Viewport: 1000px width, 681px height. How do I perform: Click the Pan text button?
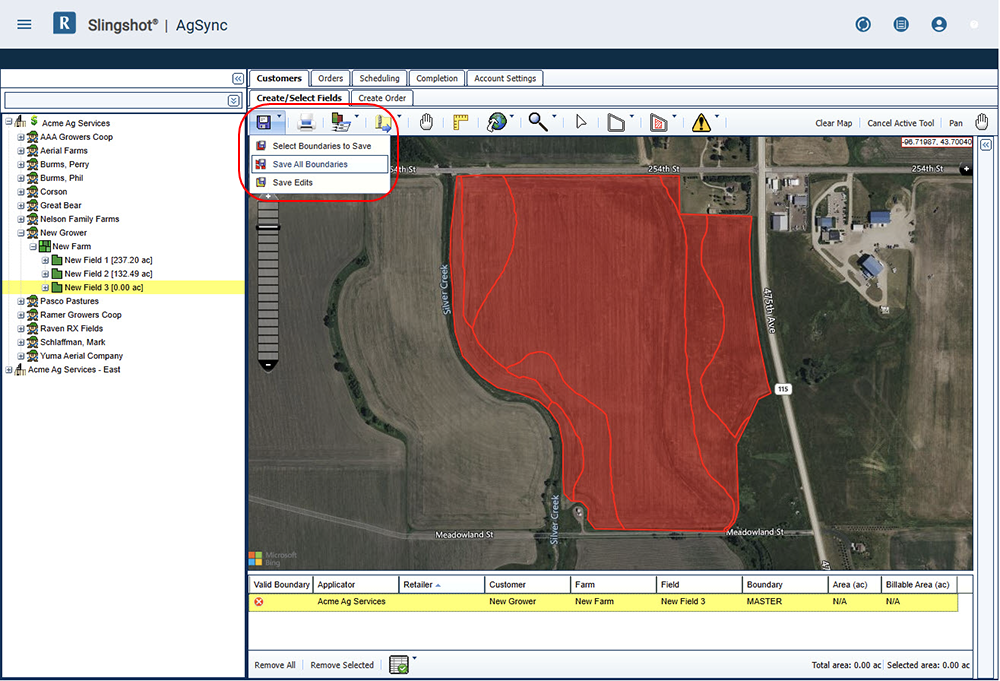click(956, 123)
